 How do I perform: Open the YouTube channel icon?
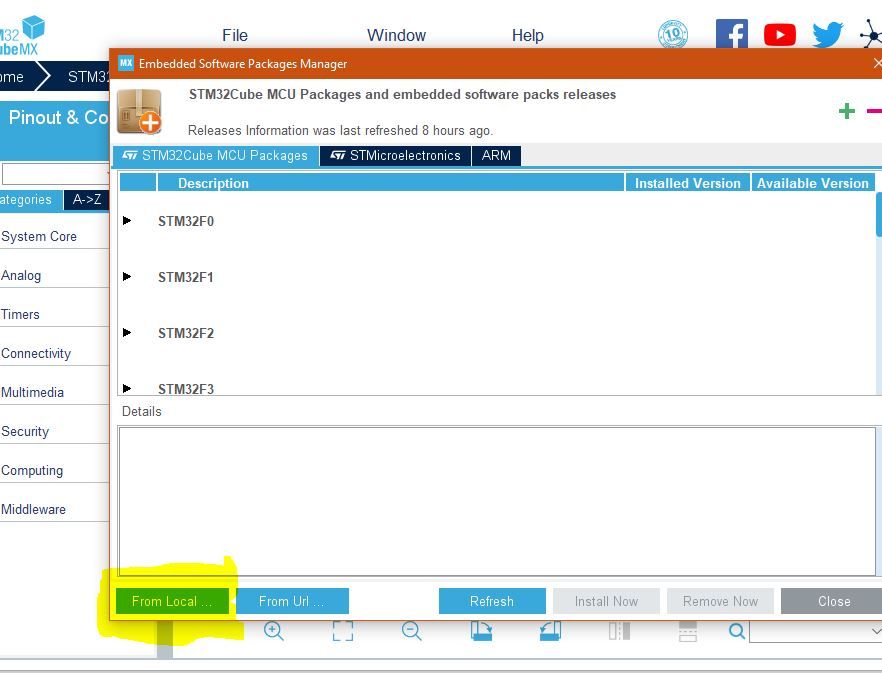(780, 35)
